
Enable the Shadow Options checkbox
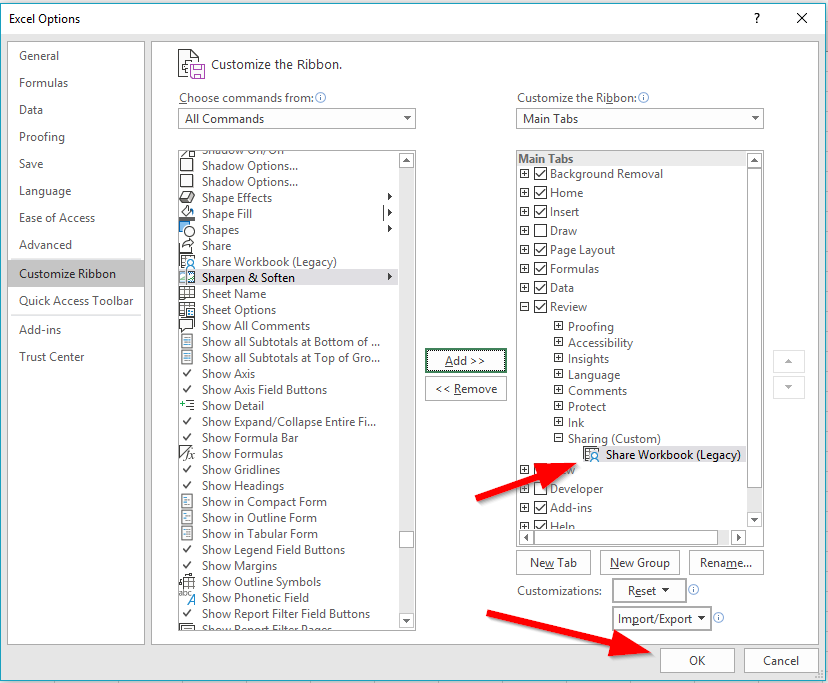(188, 165)
